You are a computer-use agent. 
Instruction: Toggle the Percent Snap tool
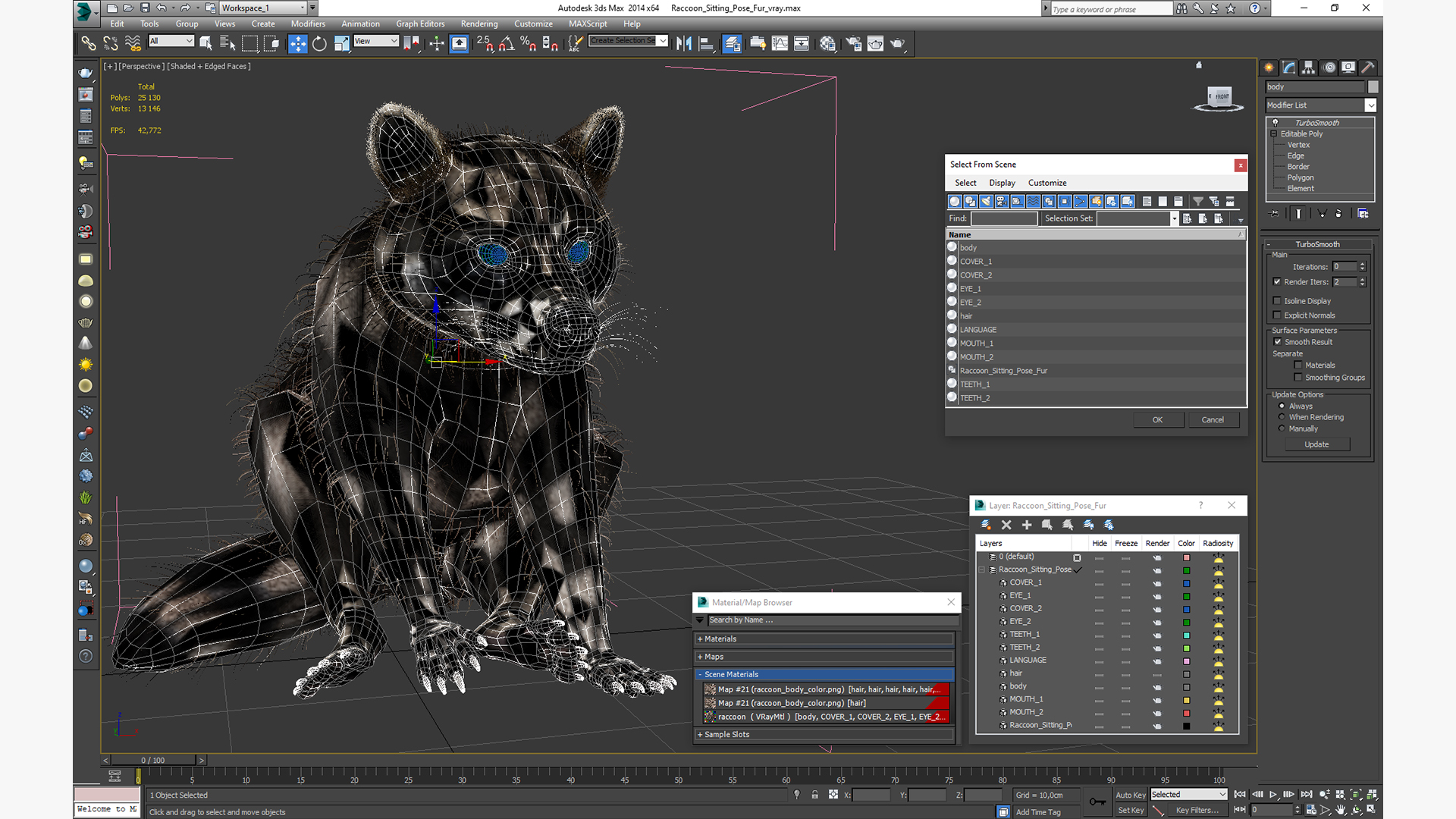coord(529,43)
